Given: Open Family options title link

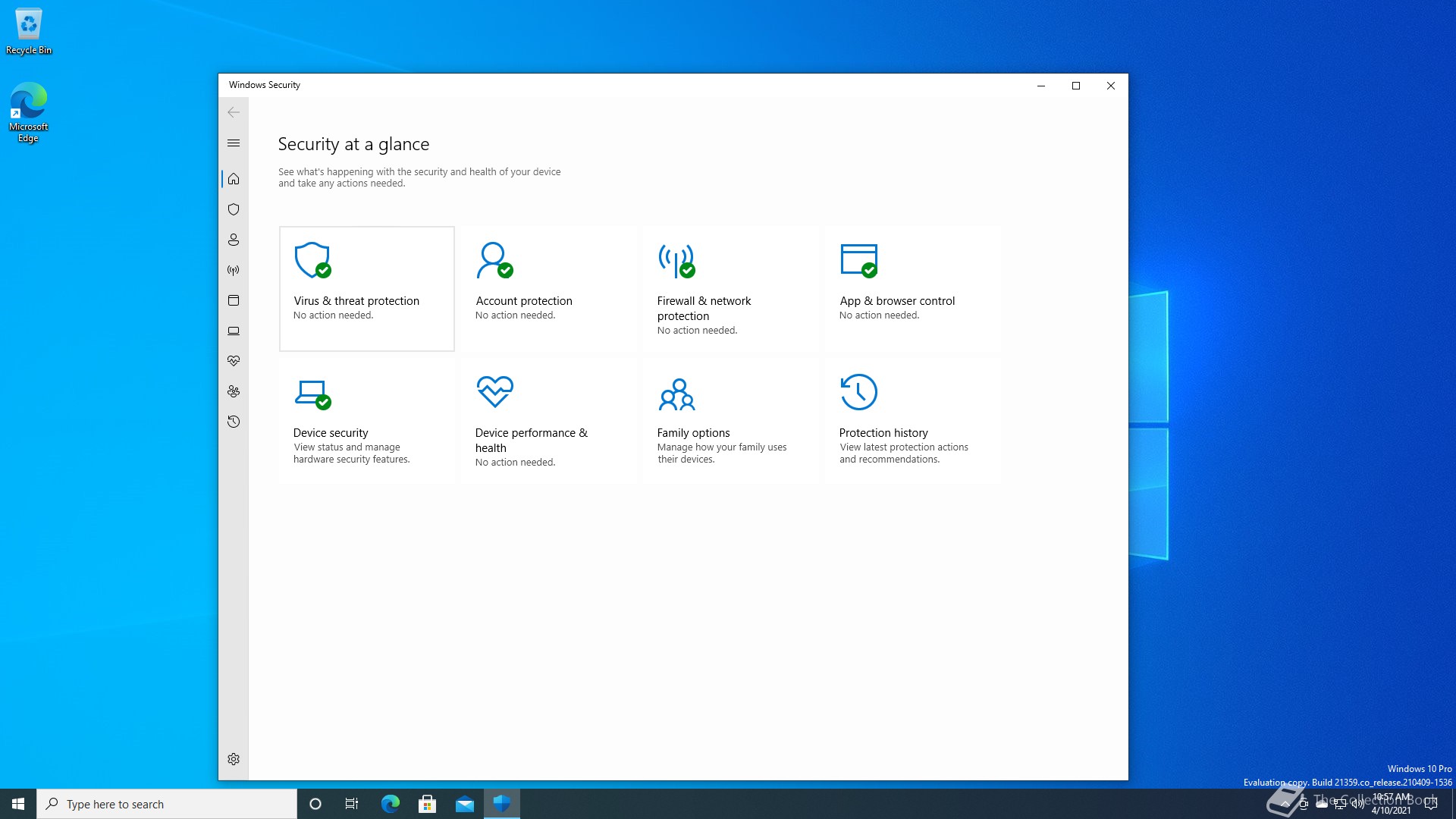Looking at the screenshot, I should [693, 433].
